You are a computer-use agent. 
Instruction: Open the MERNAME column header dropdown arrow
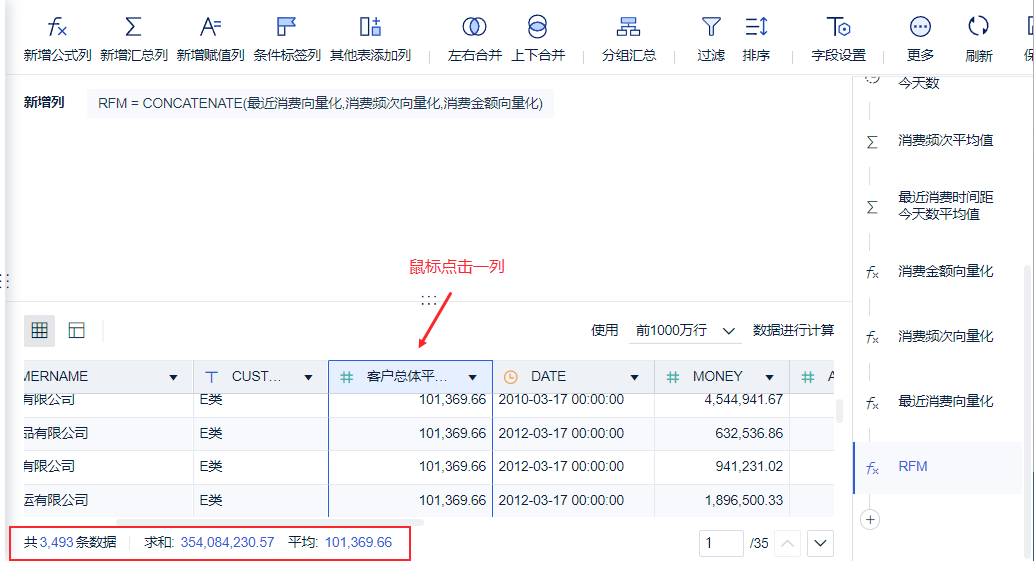(x=173, y=377)
